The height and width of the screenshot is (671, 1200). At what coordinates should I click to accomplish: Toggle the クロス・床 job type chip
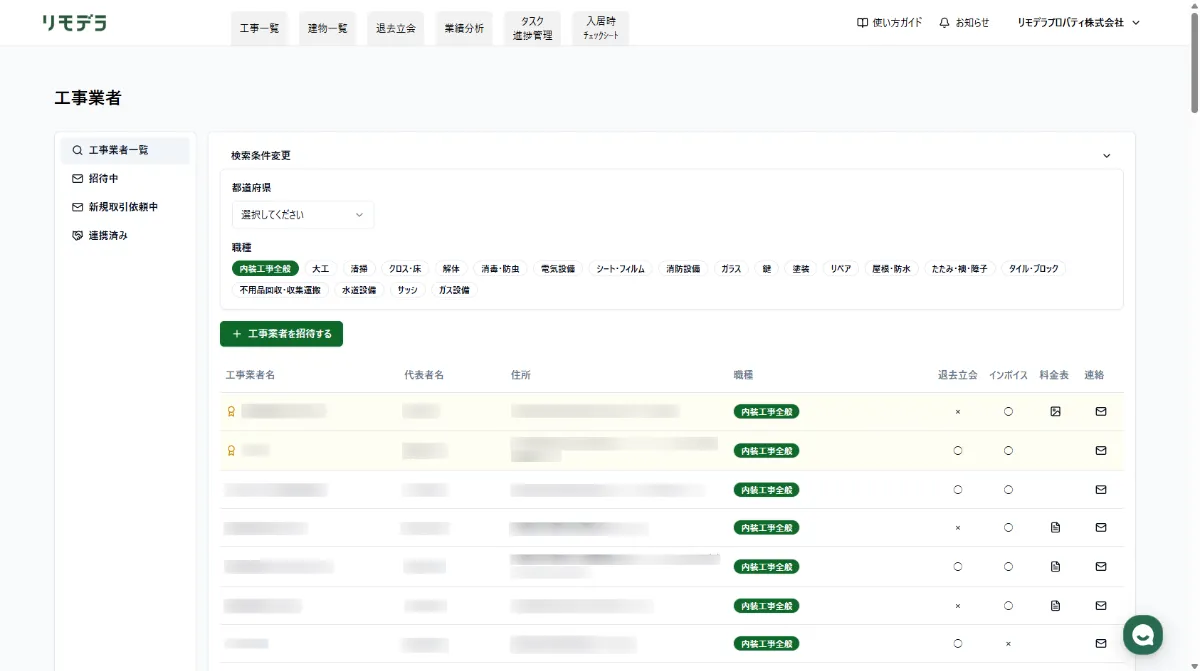coord(405,269)
